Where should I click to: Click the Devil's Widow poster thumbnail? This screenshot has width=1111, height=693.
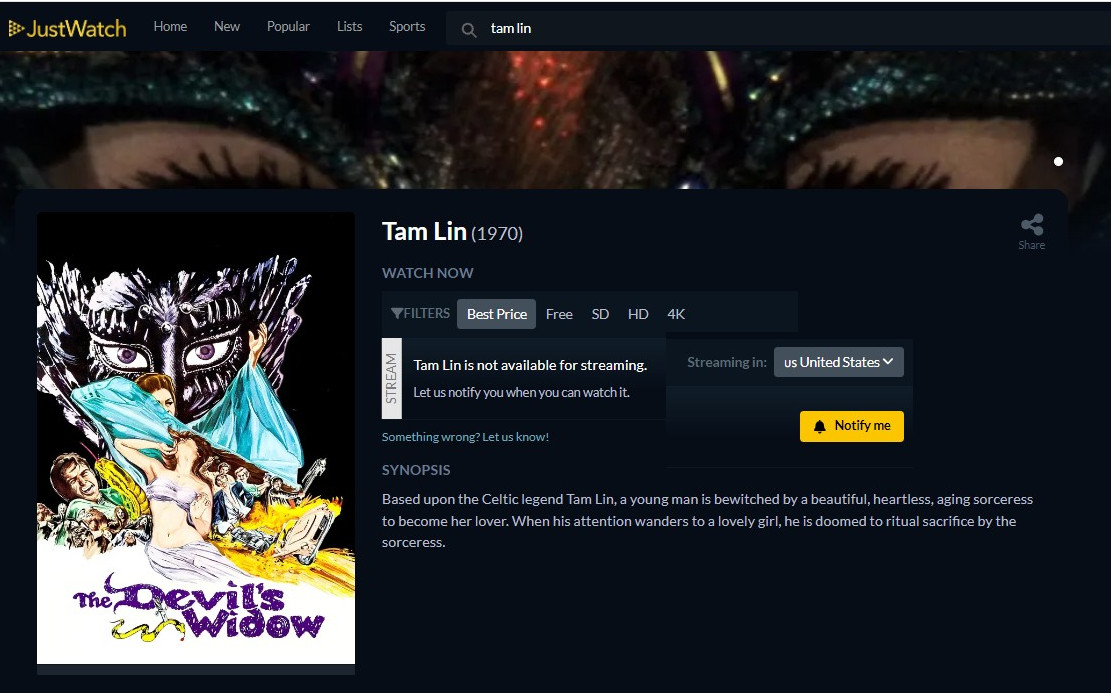[196, 438]
